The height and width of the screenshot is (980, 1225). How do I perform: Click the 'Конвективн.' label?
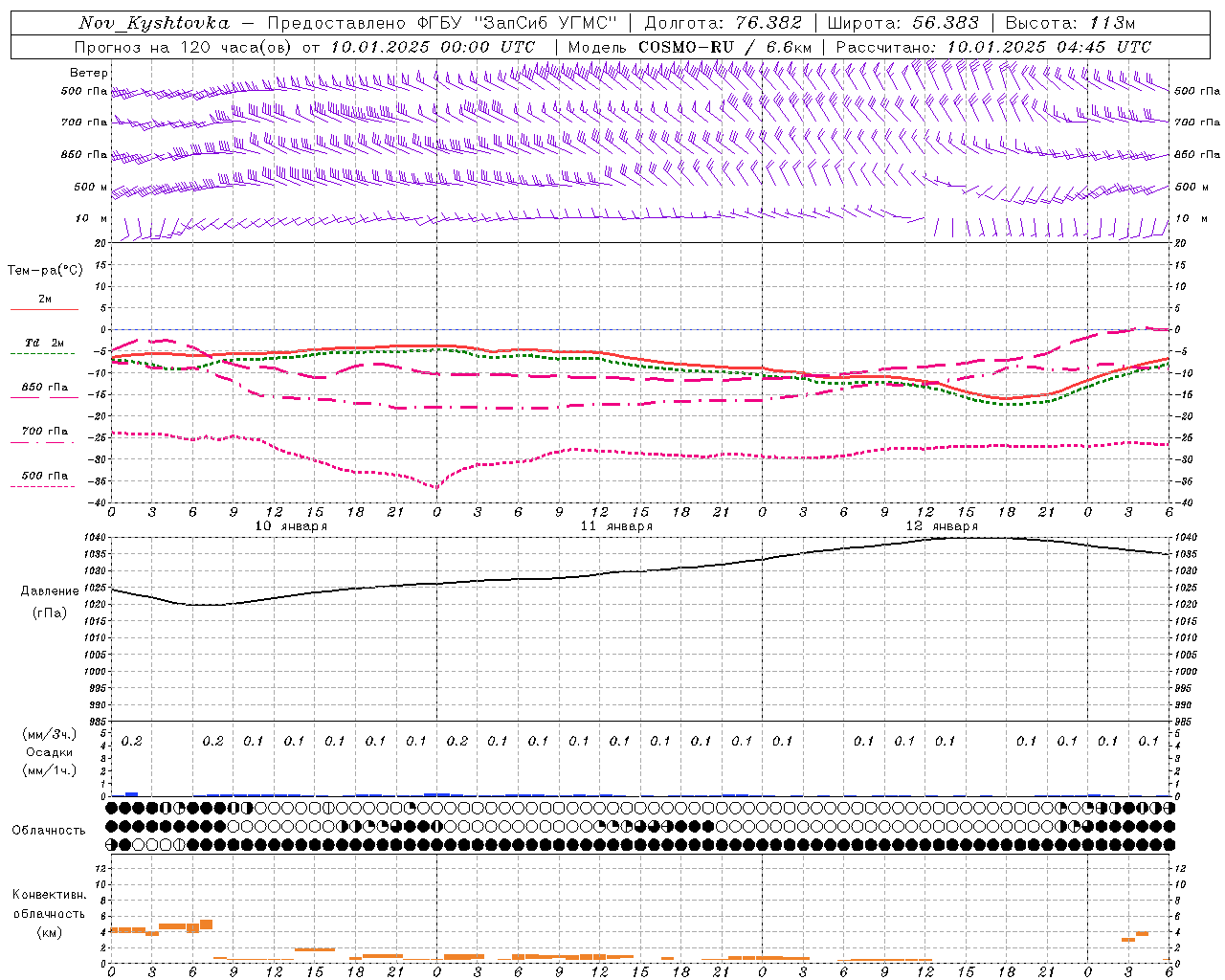tap(50, 895)
